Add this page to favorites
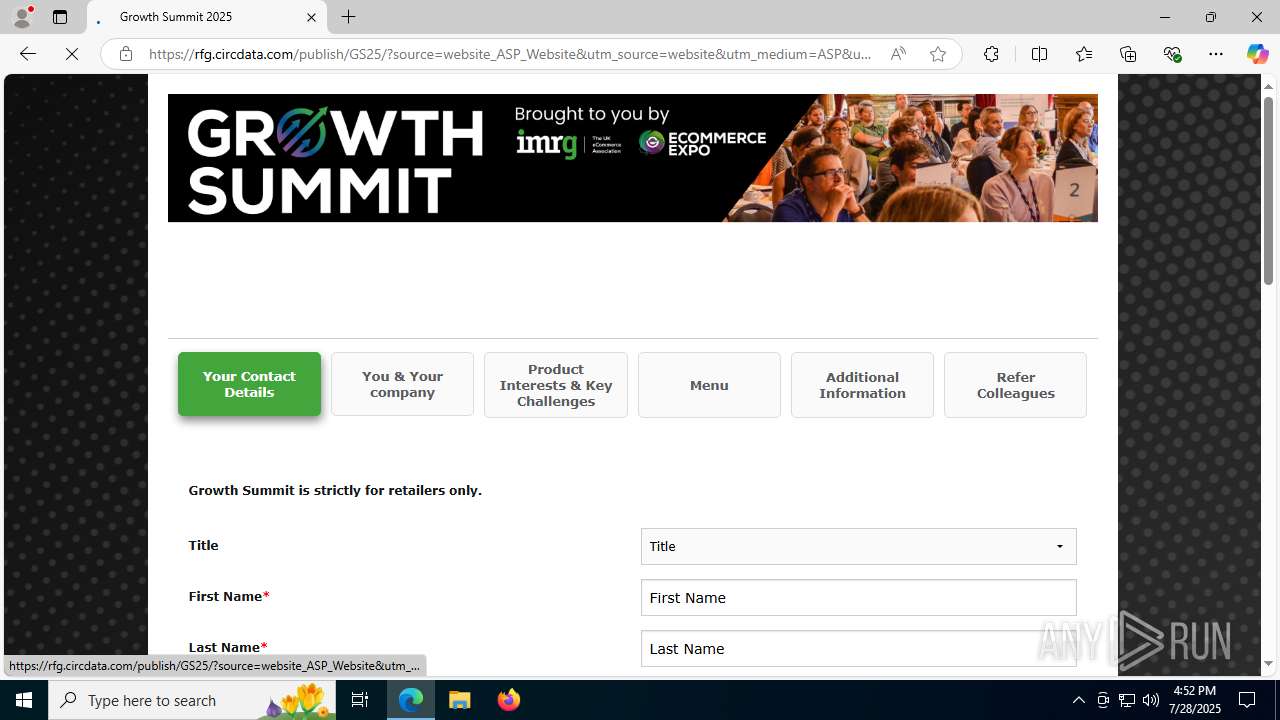 [x=938, y=54]
